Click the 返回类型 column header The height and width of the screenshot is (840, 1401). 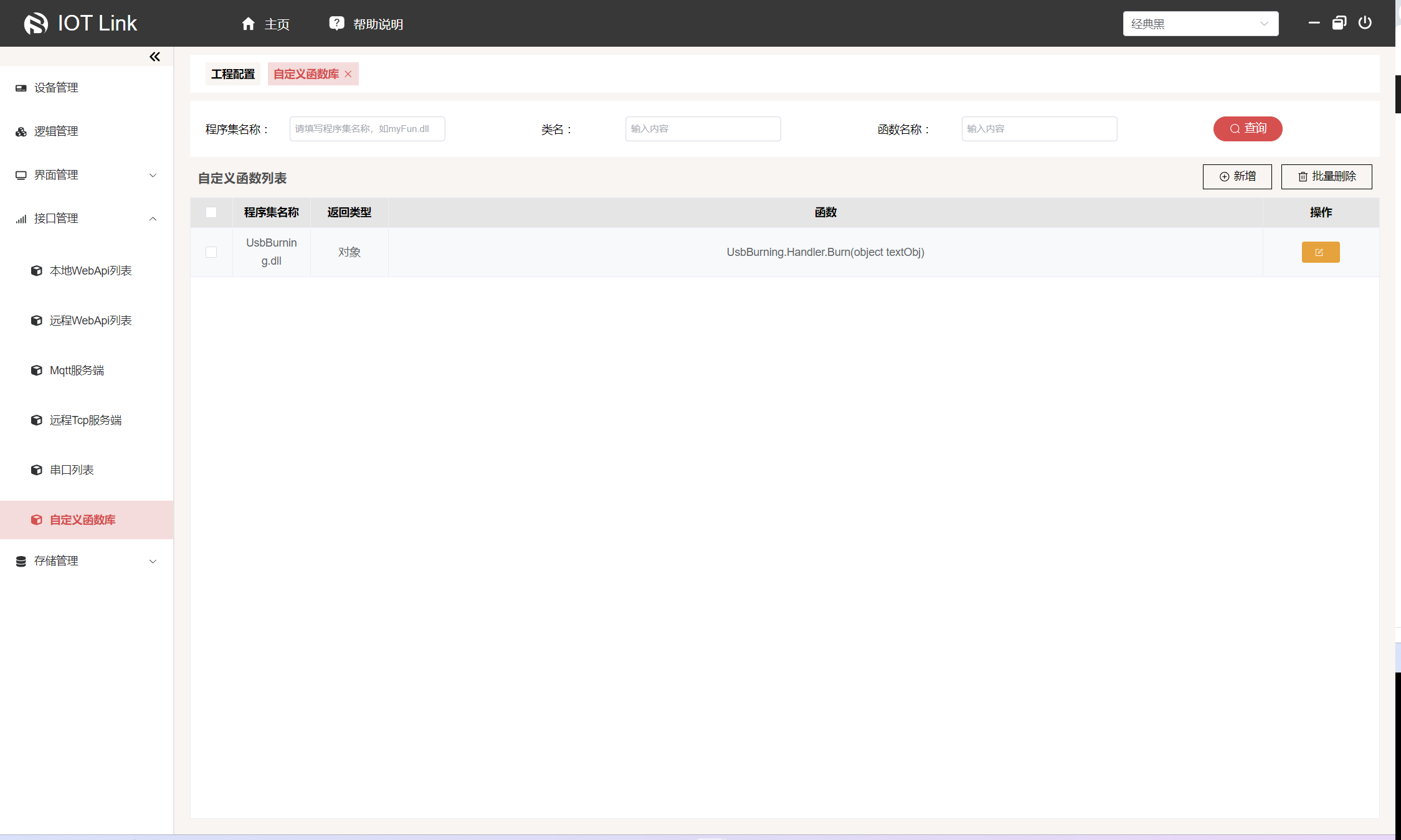pyautogui.click(x=349, y=212)
